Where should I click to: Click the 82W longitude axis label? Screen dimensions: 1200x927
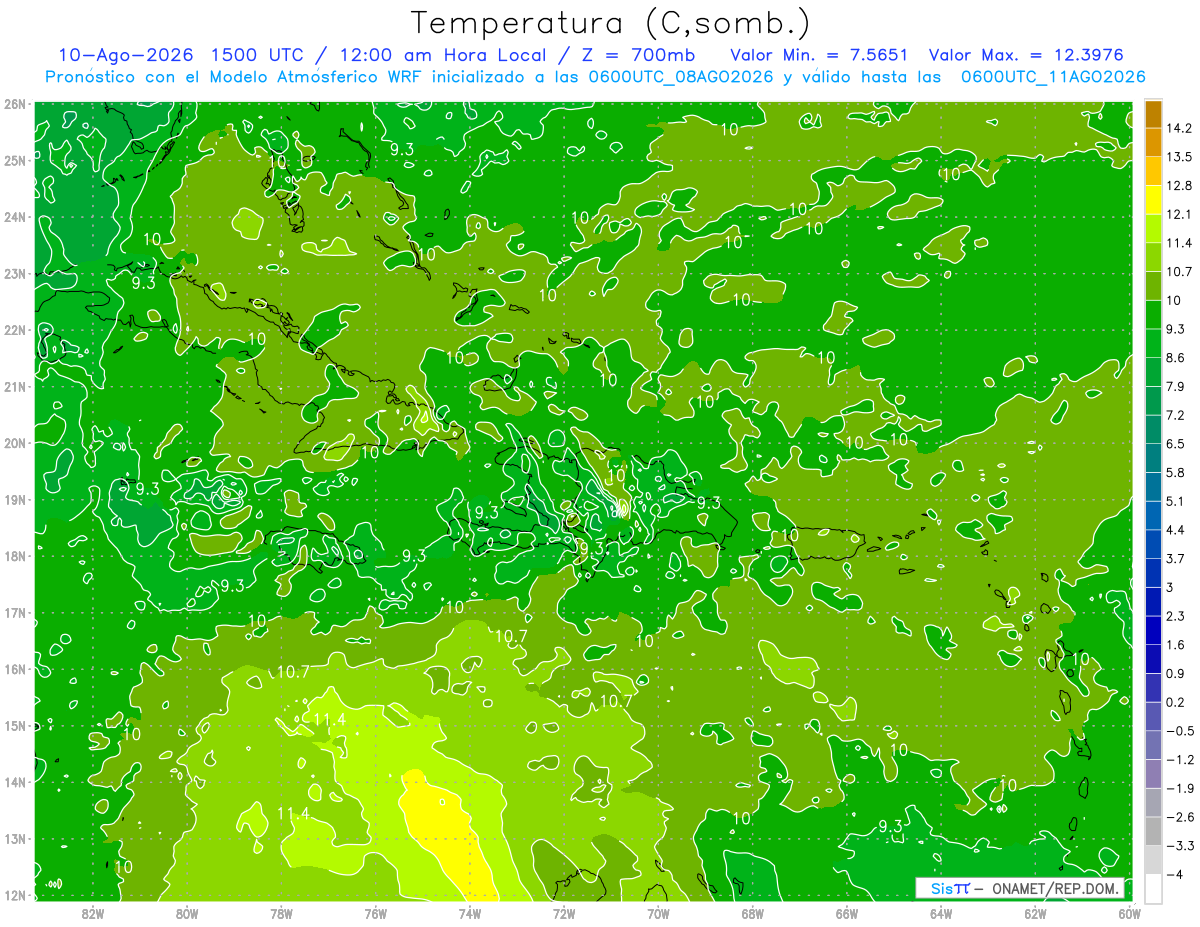click(x=93, y=912)
